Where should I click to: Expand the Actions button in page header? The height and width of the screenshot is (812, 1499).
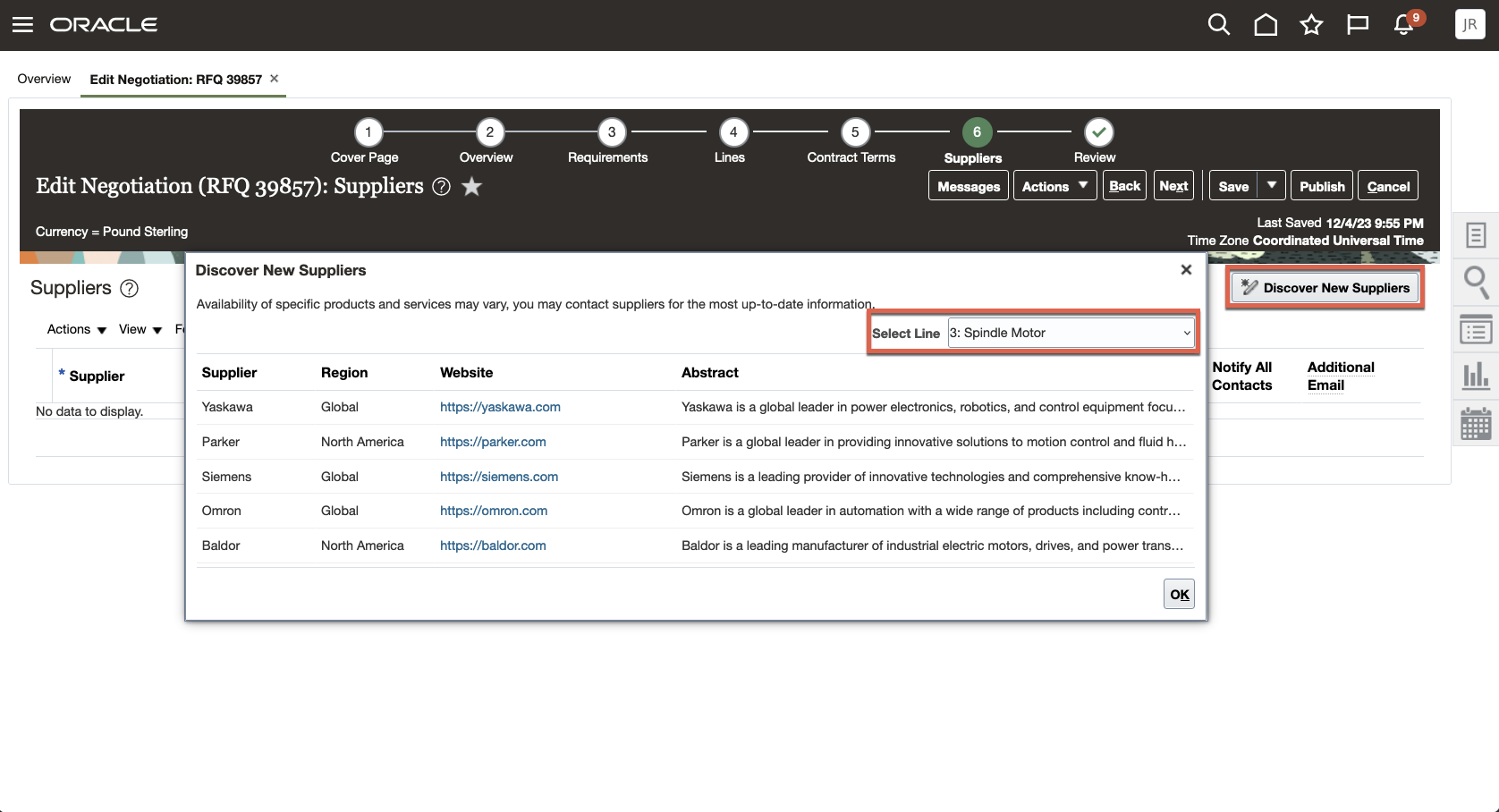tap(1054, 186)
